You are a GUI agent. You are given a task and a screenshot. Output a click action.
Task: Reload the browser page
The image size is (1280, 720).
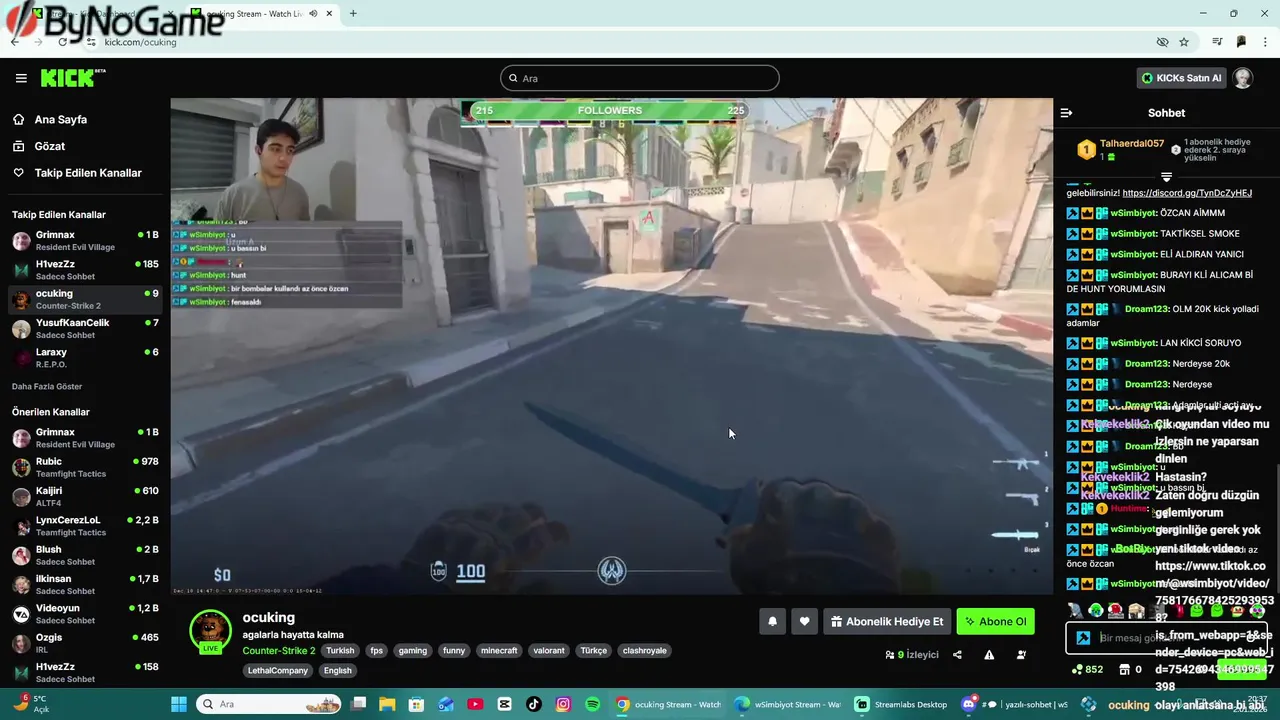click(x=63, y=42)
